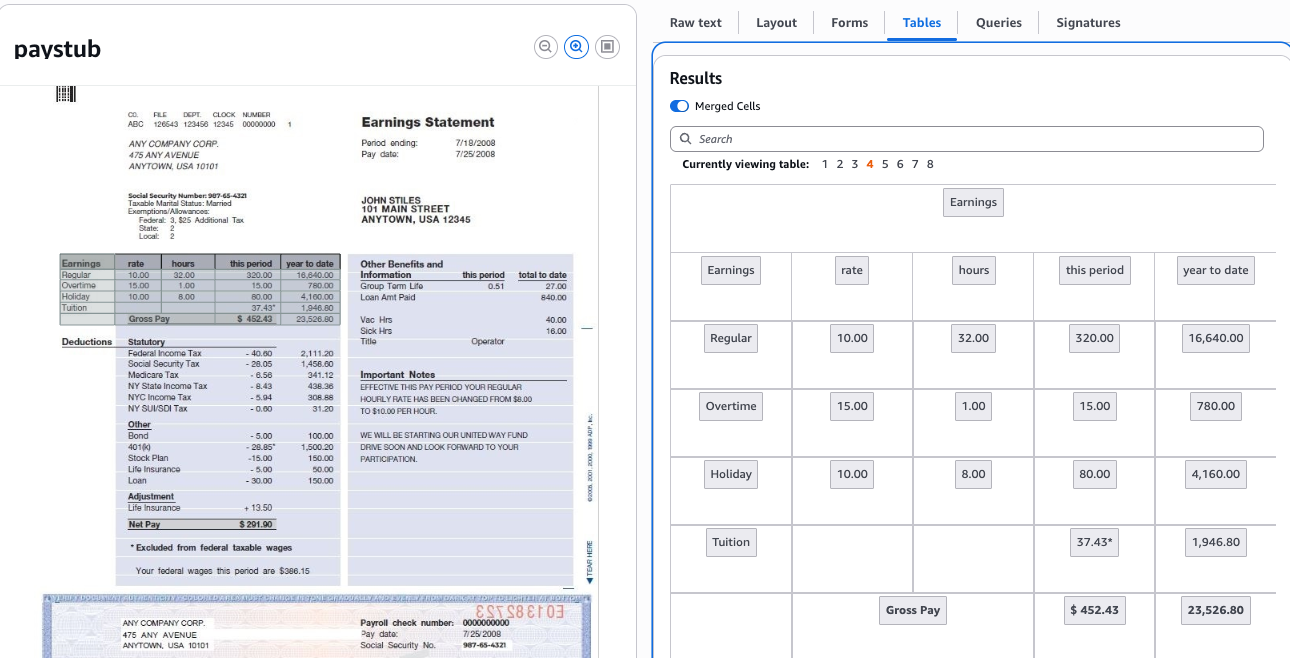This screenshot has width=1290, height=658.
Task: Show table number 8
Action: [930, 164]
